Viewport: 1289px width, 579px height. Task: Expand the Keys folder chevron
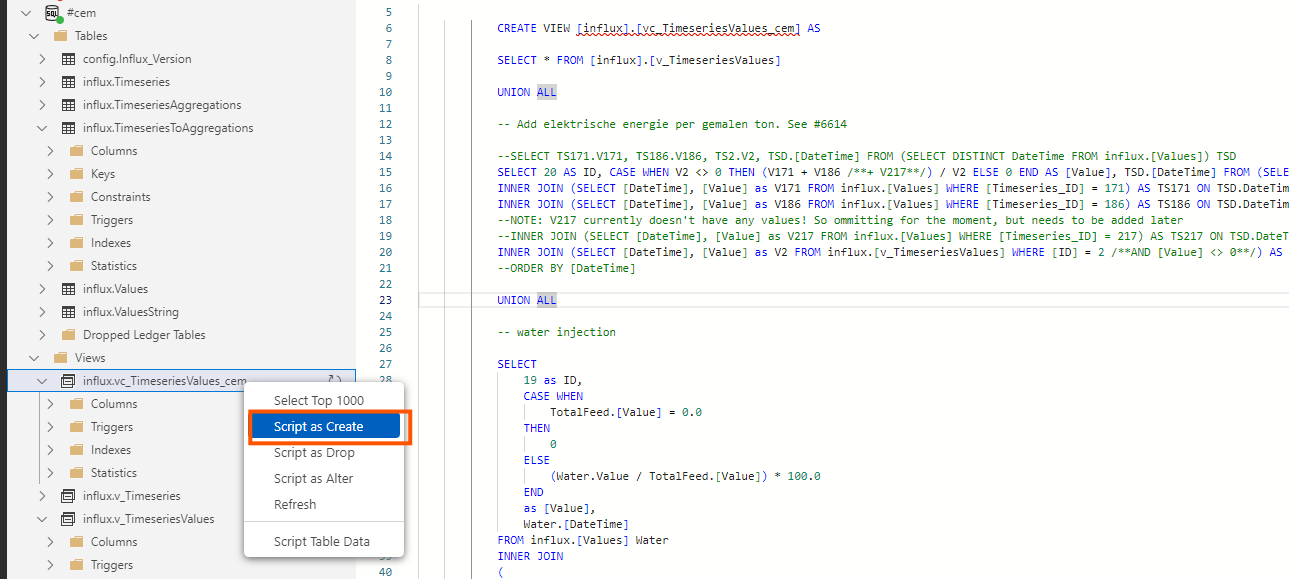click(50, 174)
